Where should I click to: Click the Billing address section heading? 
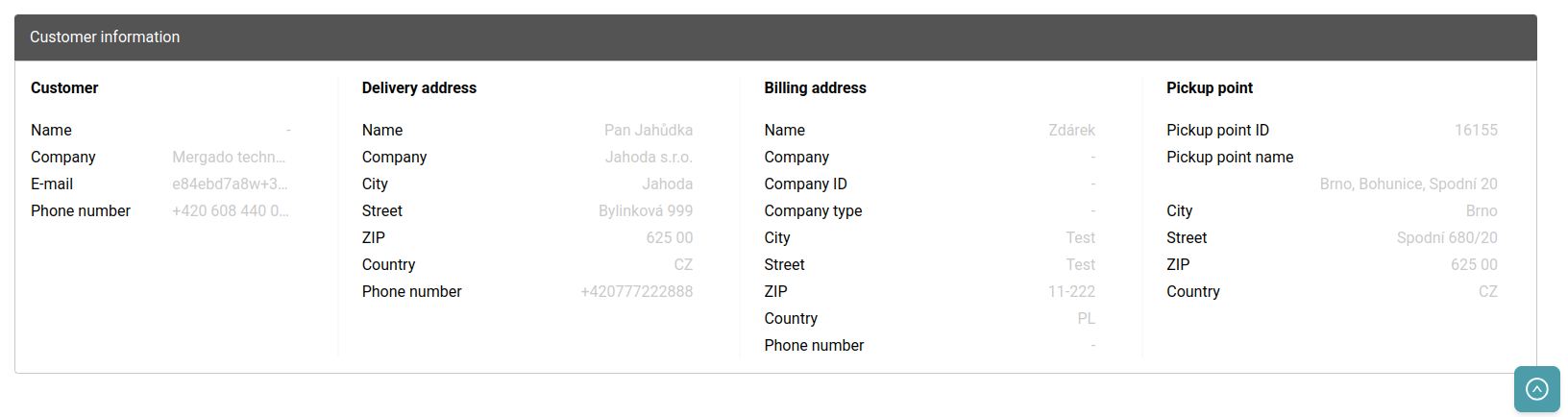coord(815,88)
